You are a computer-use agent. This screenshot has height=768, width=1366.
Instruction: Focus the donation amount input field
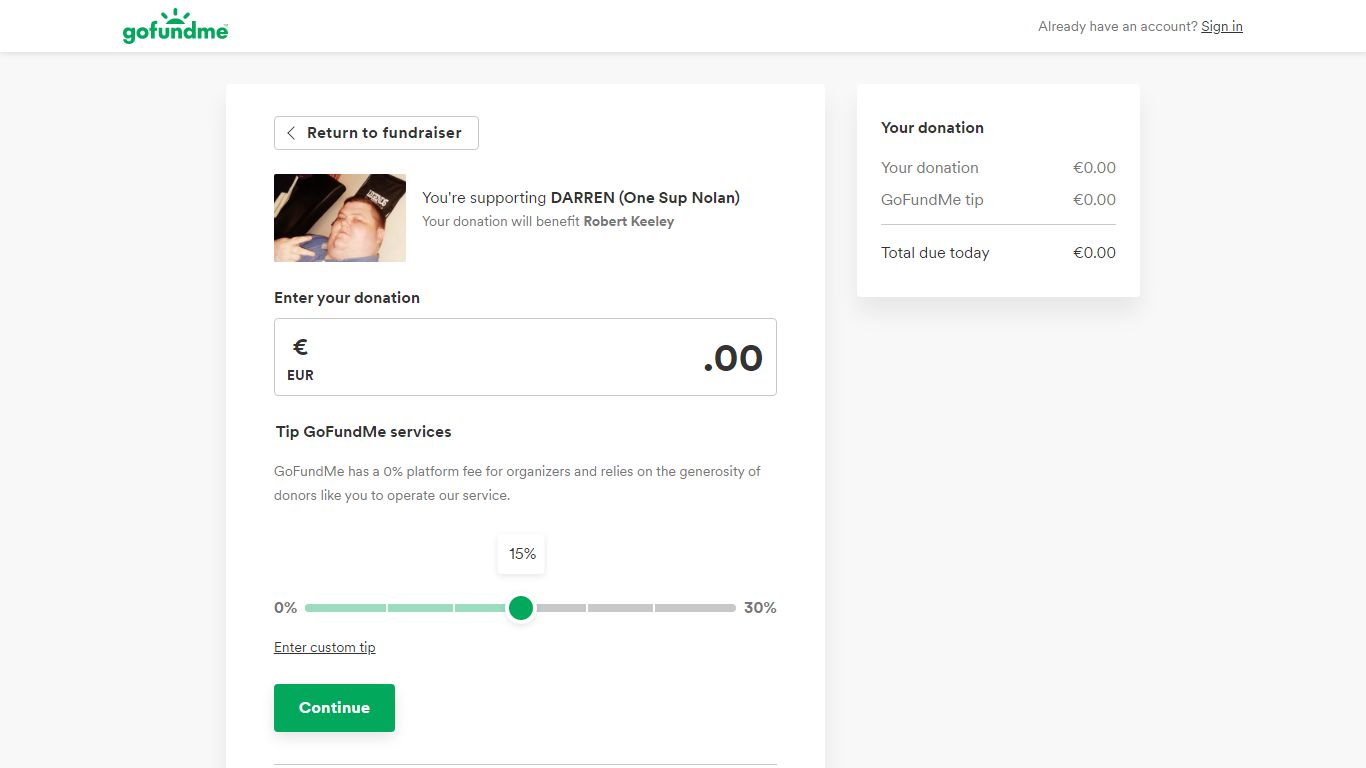[525, 357]
